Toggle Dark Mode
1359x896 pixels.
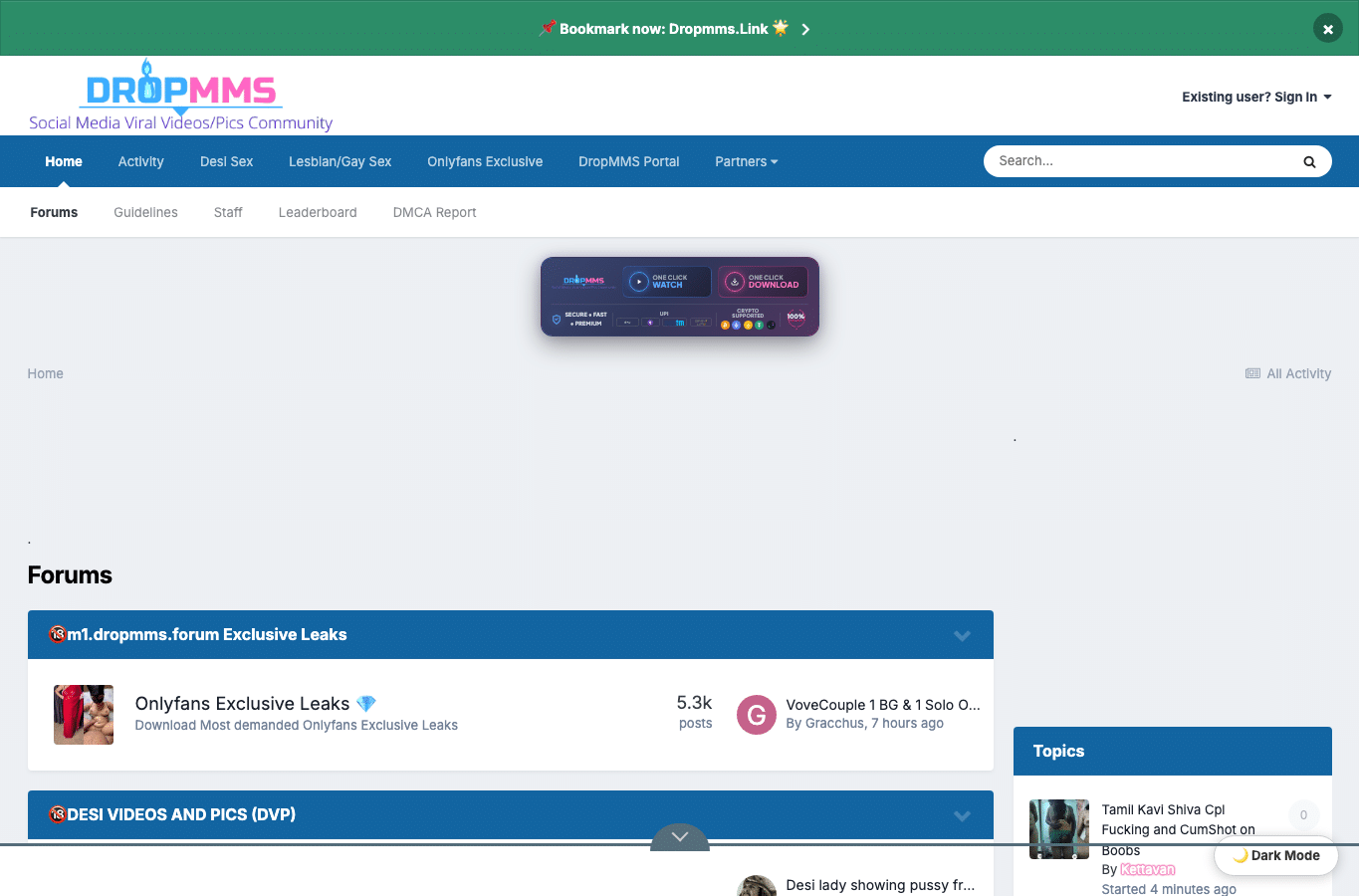[1275, 855]
